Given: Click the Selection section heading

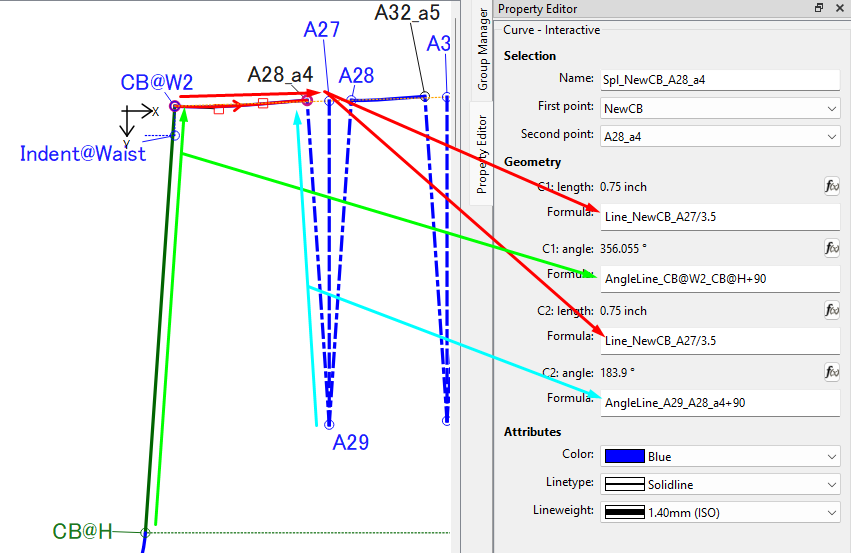Looking at the screenshot, I should pos(530,56).
